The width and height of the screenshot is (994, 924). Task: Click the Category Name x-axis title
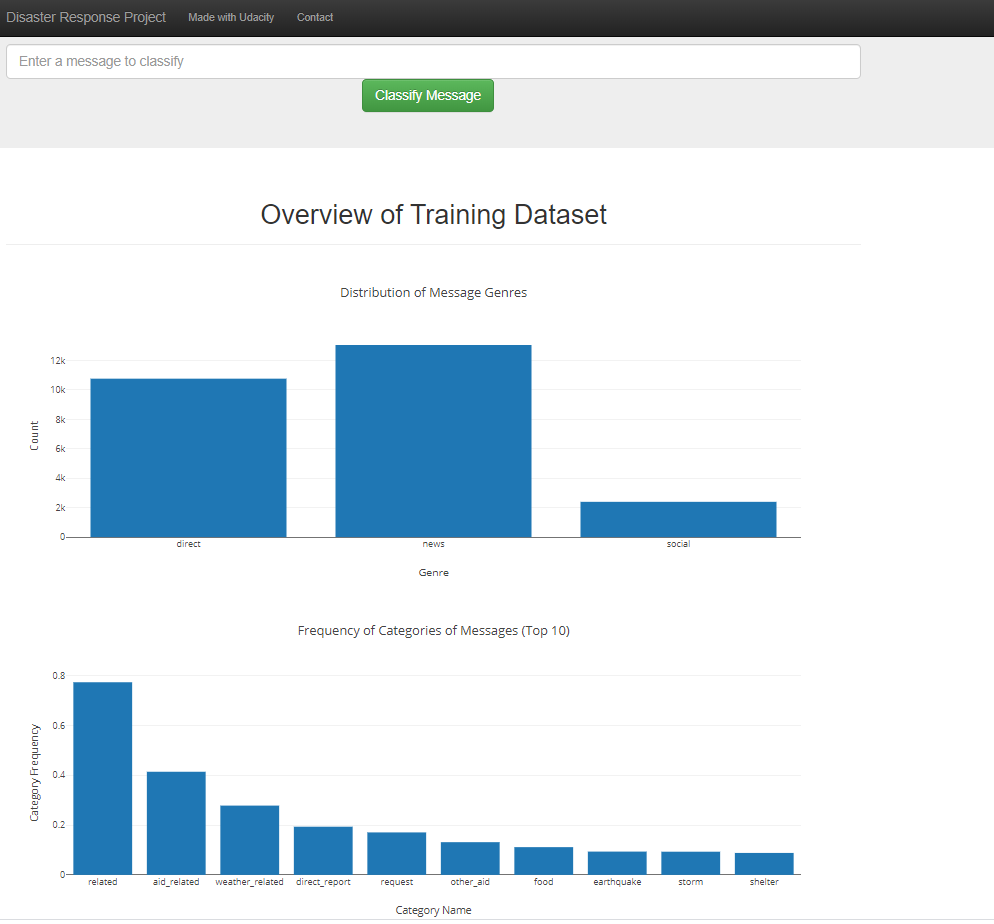click(x=434, y=910)
